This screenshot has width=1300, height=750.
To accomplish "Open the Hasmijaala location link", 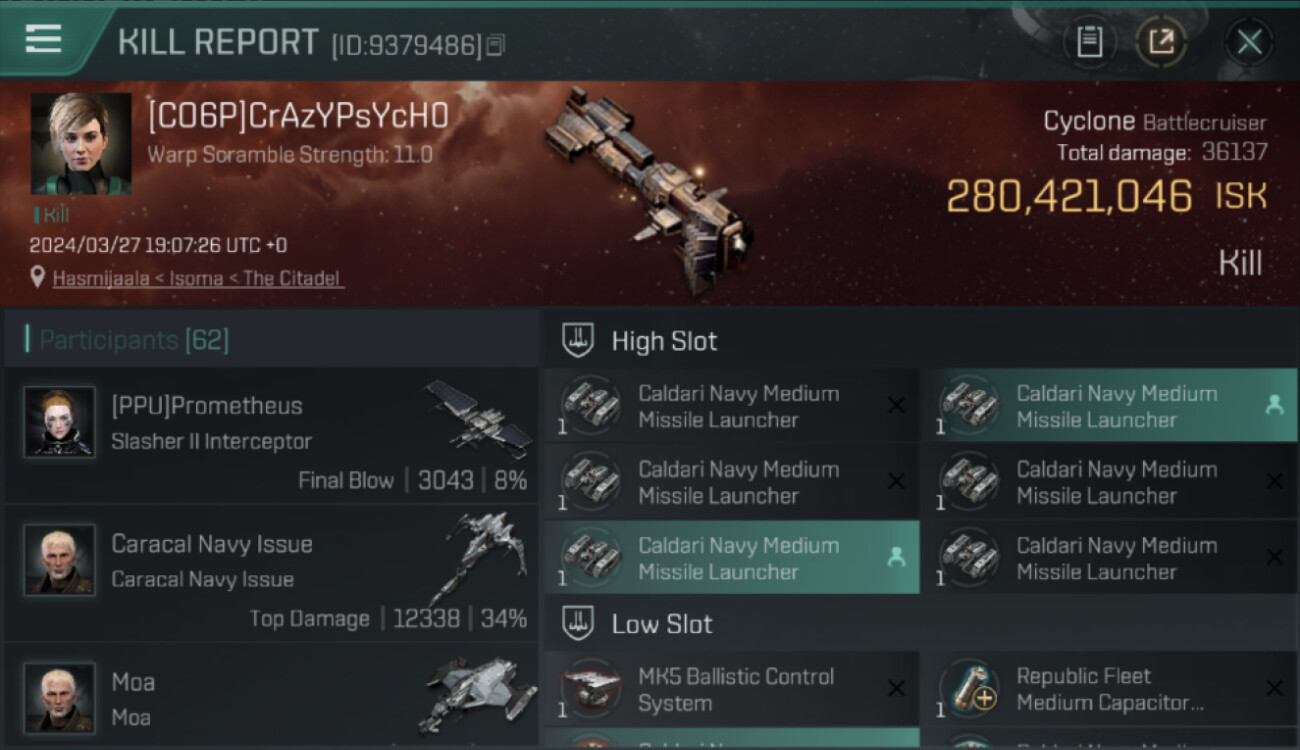I will point(198,279).
